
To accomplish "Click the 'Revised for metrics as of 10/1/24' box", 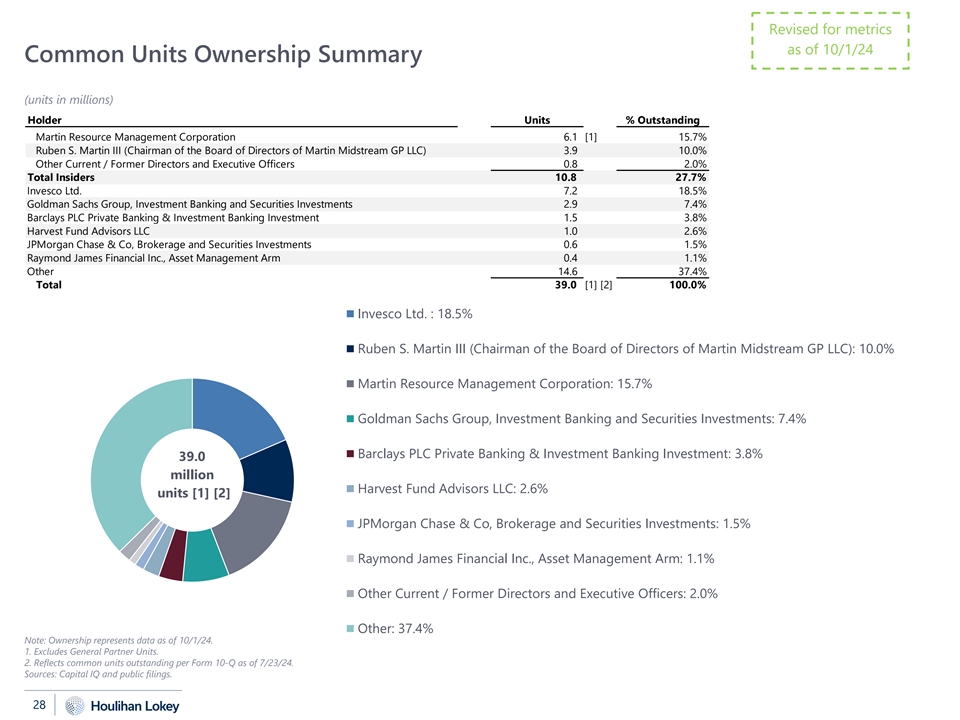I will [831, 40].
